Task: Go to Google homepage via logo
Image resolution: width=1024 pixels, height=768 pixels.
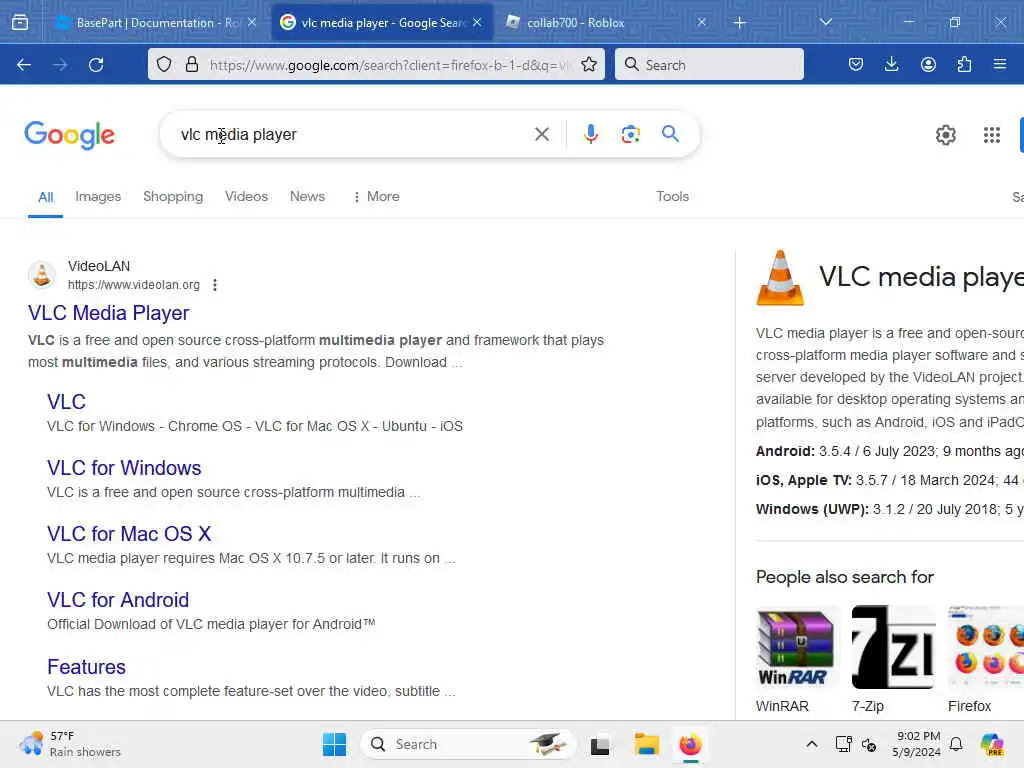Action: [69, 135]
